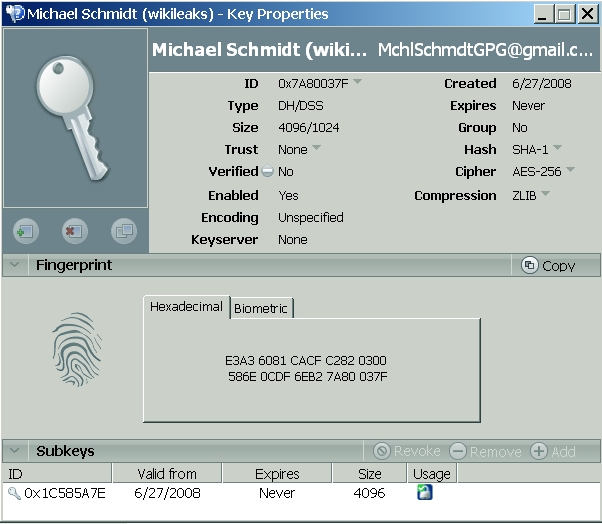602x524 pixels.
Task: Click the Group value No
Action: pos(520,127)
